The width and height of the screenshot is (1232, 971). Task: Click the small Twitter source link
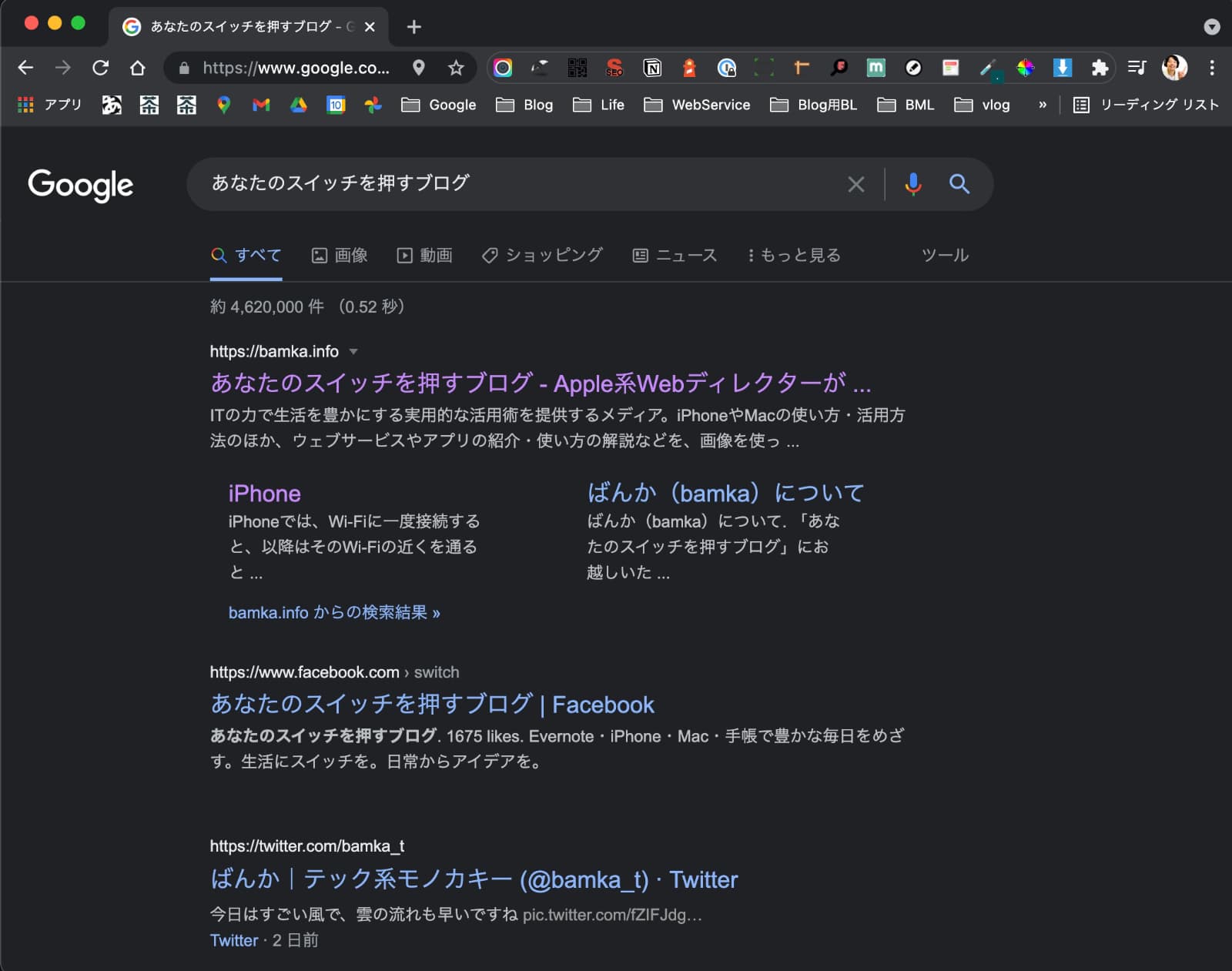[234, 940]
